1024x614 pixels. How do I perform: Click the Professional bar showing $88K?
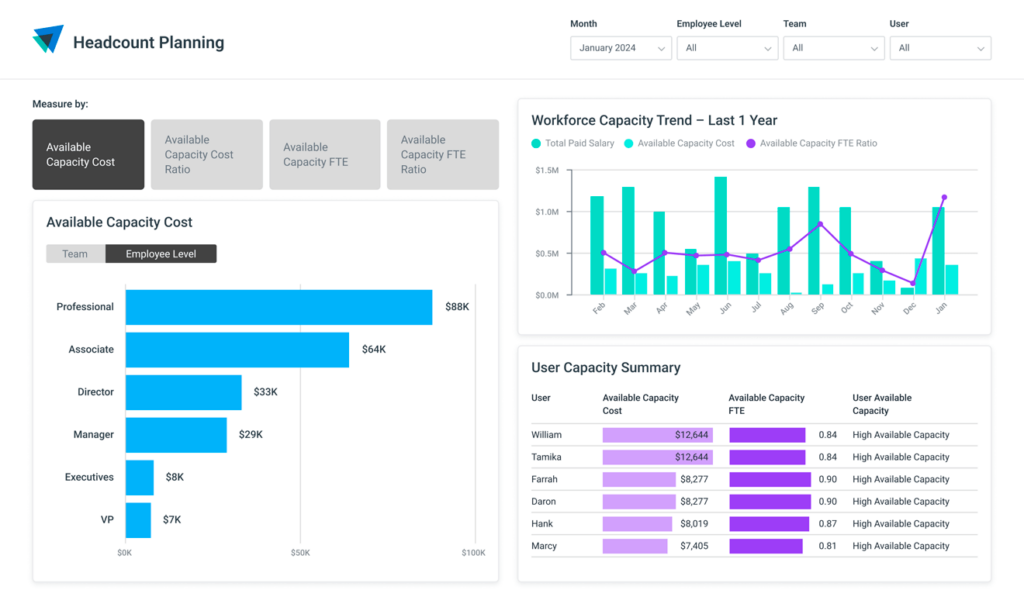pyautogui.click(x=277, y=306)
